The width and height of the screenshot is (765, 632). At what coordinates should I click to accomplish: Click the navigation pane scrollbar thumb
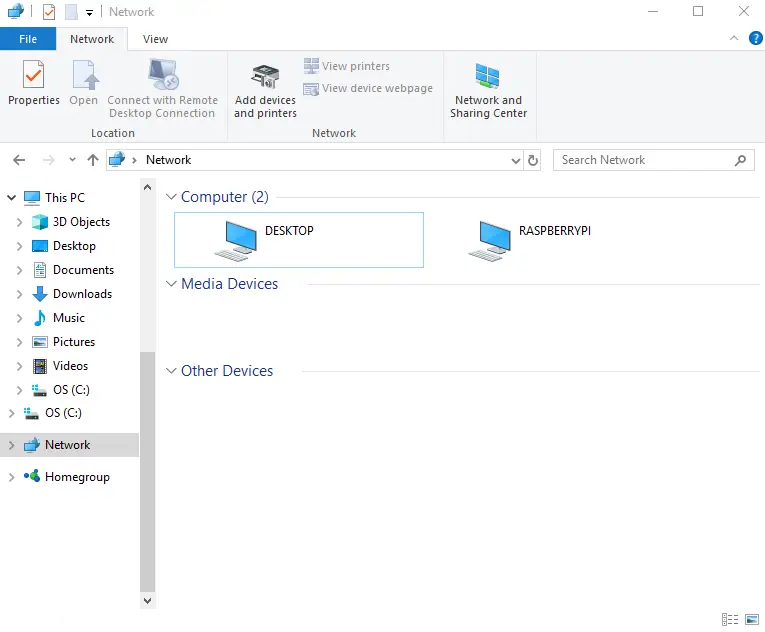147,472
